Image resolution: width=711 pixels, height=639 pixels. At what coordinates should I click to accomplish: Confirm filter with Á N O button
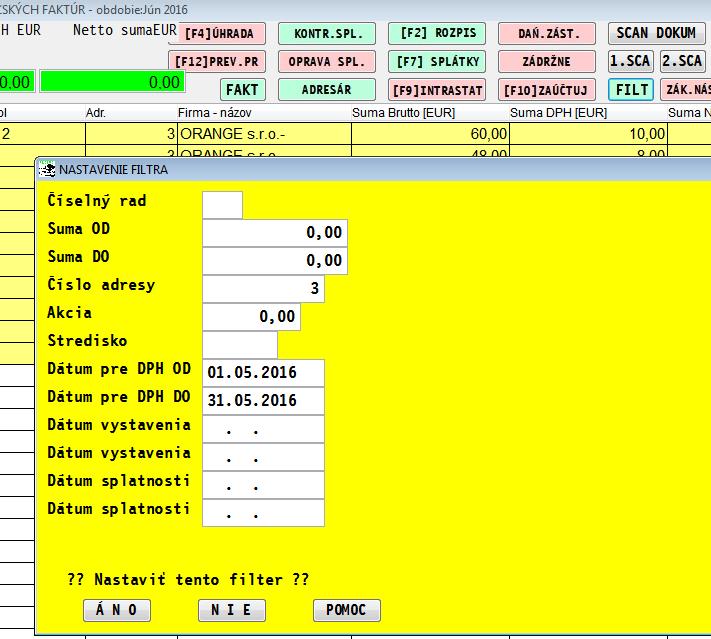pyautogui.click(x=117, y=610)
